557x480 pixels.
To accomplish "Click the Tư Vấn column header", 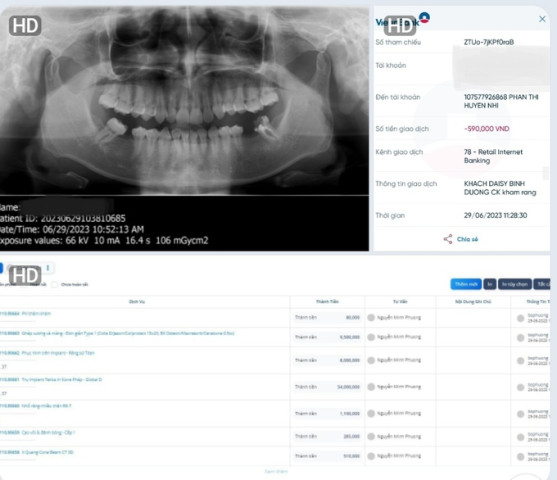I will pyautogui.click(x=400, y=302).
